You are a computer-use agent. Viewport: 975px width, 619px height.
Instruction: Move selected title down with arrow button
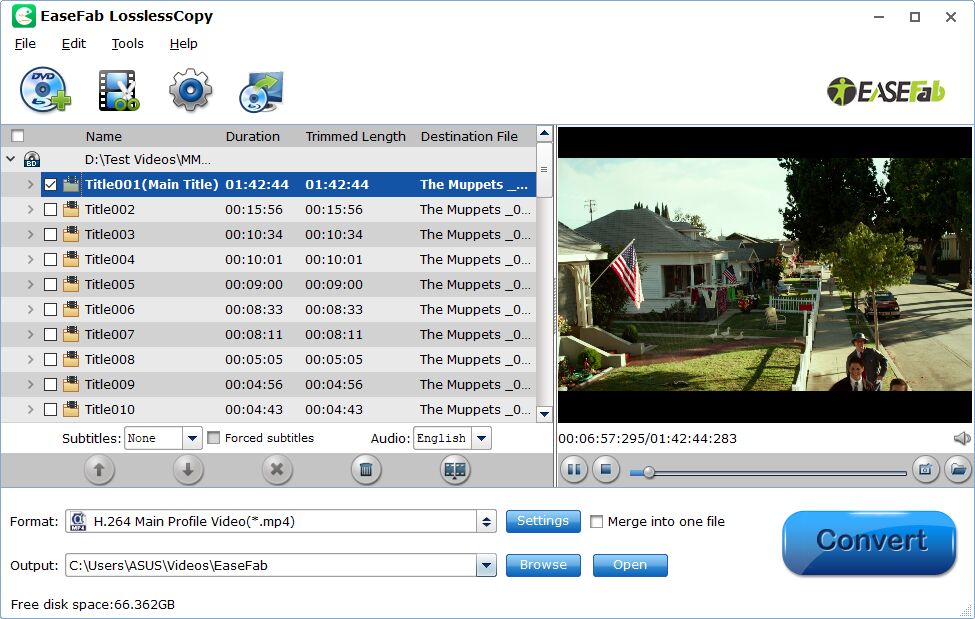pos(188,470)
